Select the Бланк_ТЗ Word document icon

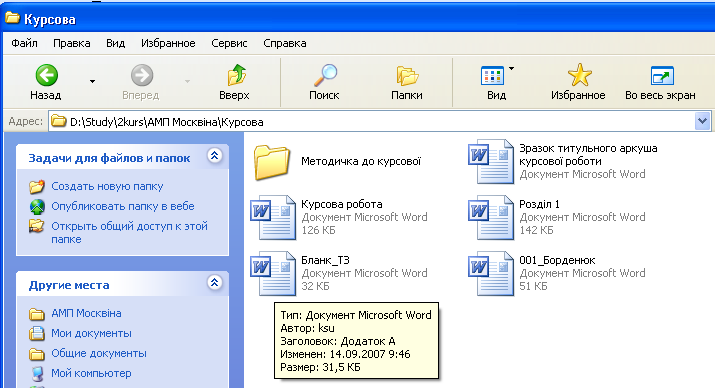click(x=273, y=273)
